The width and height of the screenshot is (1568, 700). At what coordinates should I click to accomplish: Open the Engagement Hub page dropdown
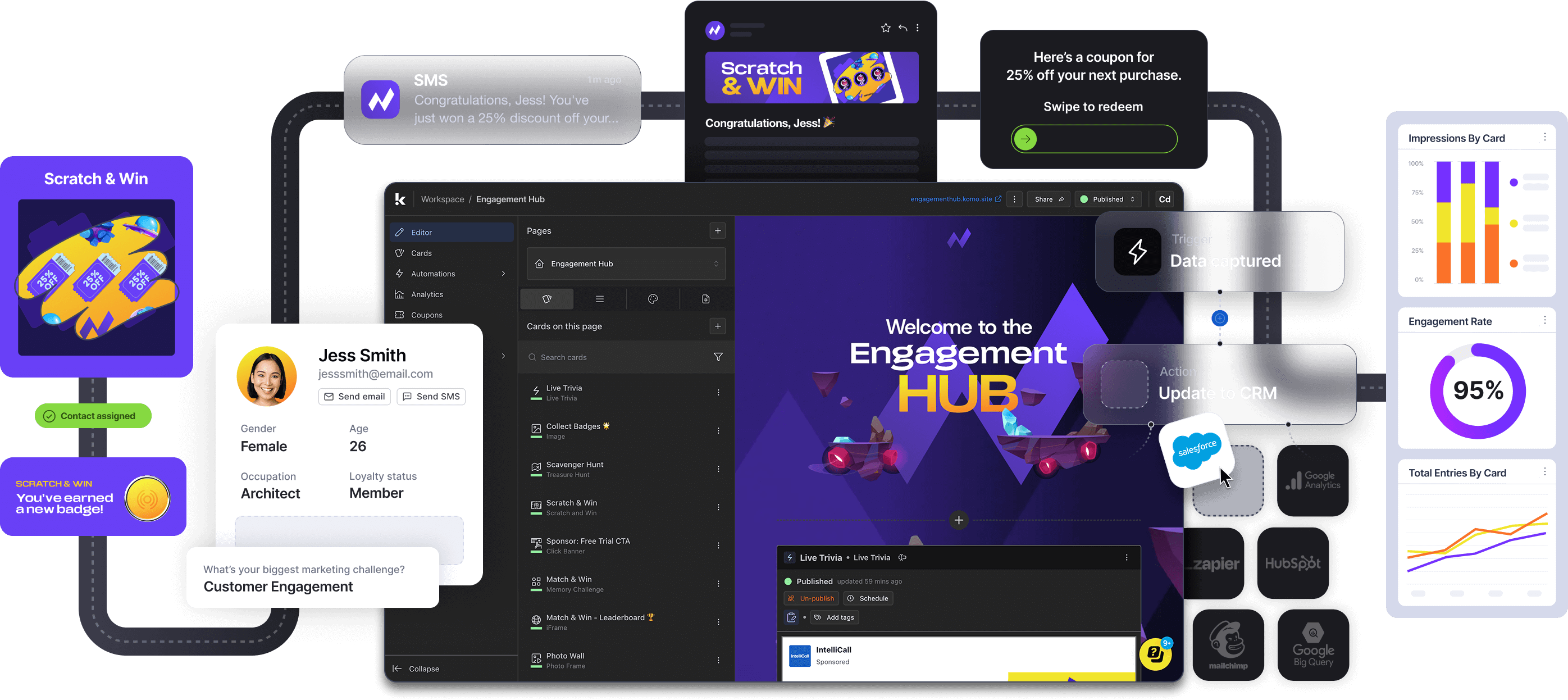(x=626, y=263)
